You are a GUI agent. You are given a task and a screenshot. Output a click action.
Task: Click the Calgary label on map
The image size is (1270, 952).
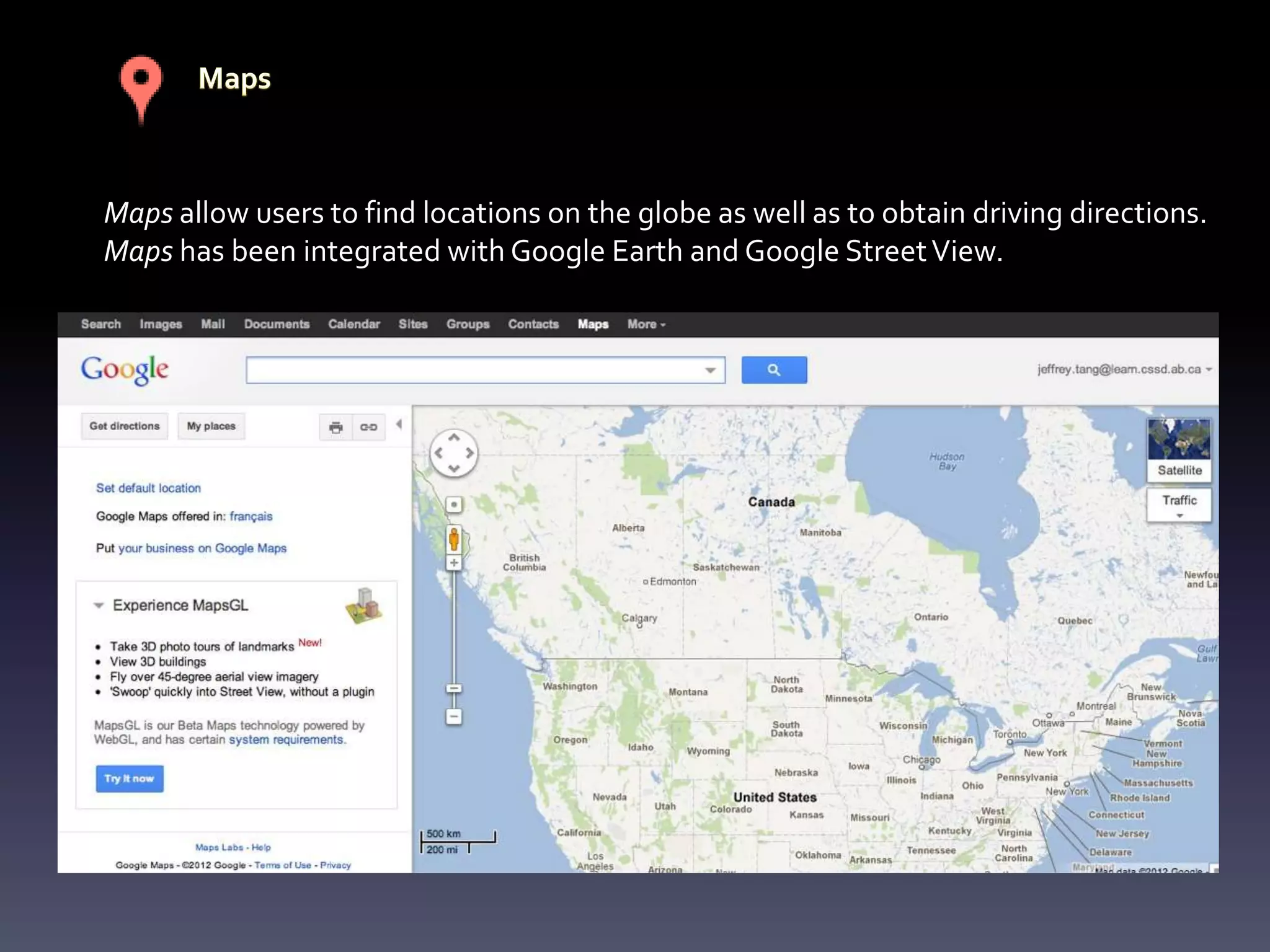coord(639,618)
